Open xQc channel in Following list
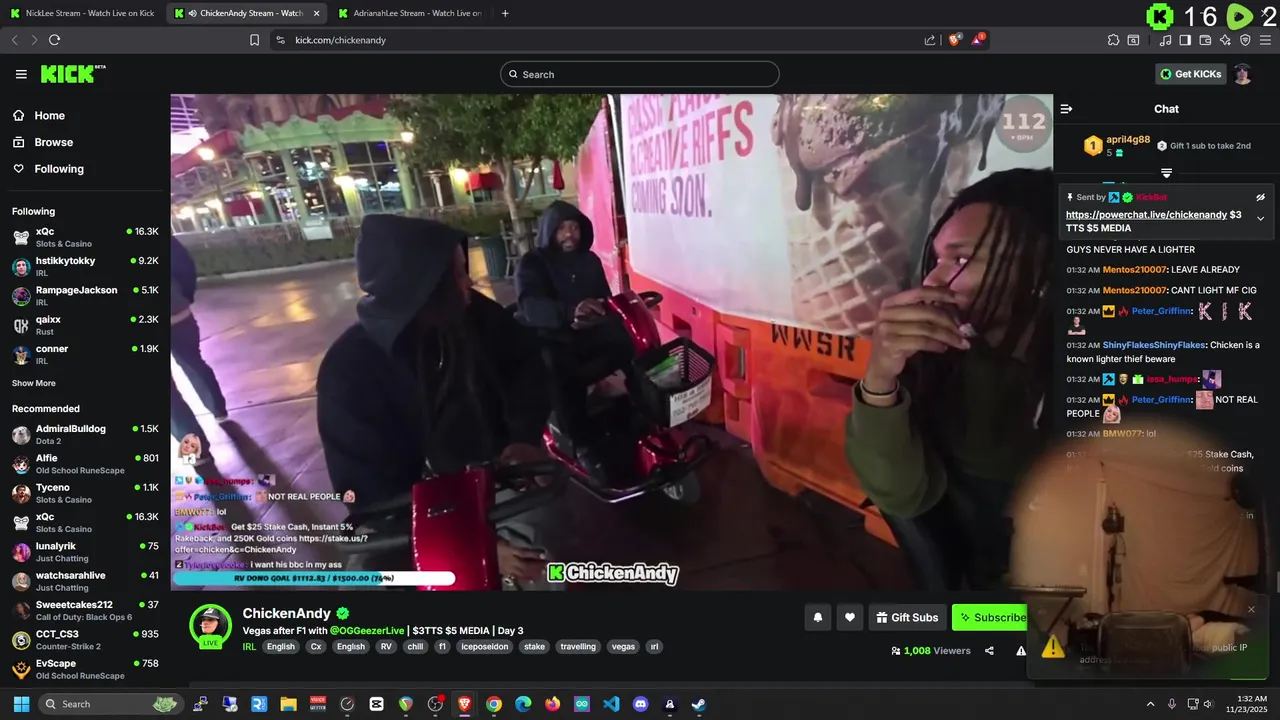The width and height of the screenshot is (1280, 720). click(85, 237)
